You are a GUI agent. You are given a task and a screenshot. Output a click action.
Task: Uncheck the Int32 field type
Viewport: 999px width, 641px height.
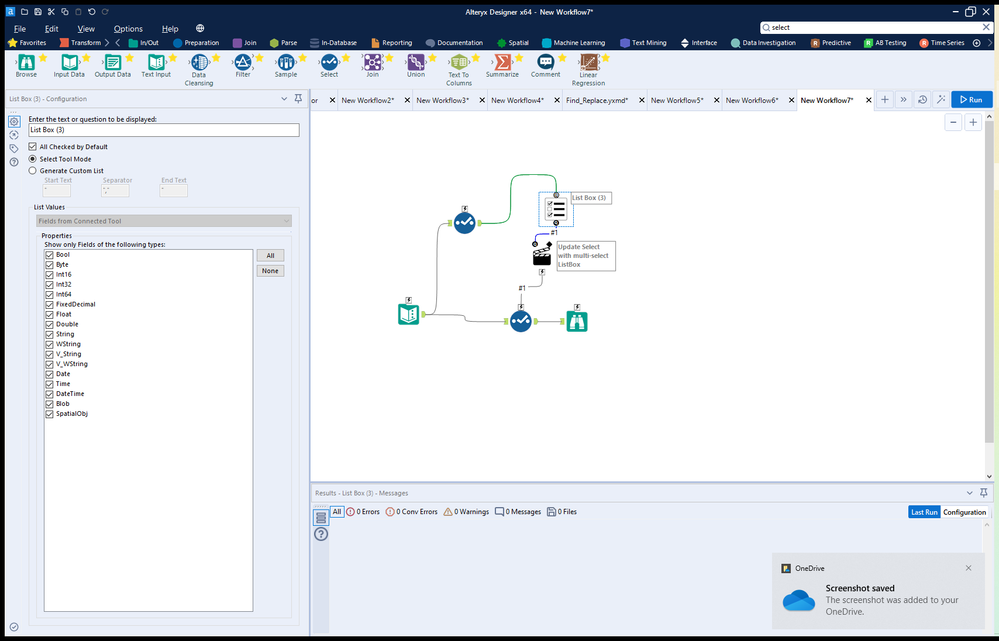click(49, 284)
